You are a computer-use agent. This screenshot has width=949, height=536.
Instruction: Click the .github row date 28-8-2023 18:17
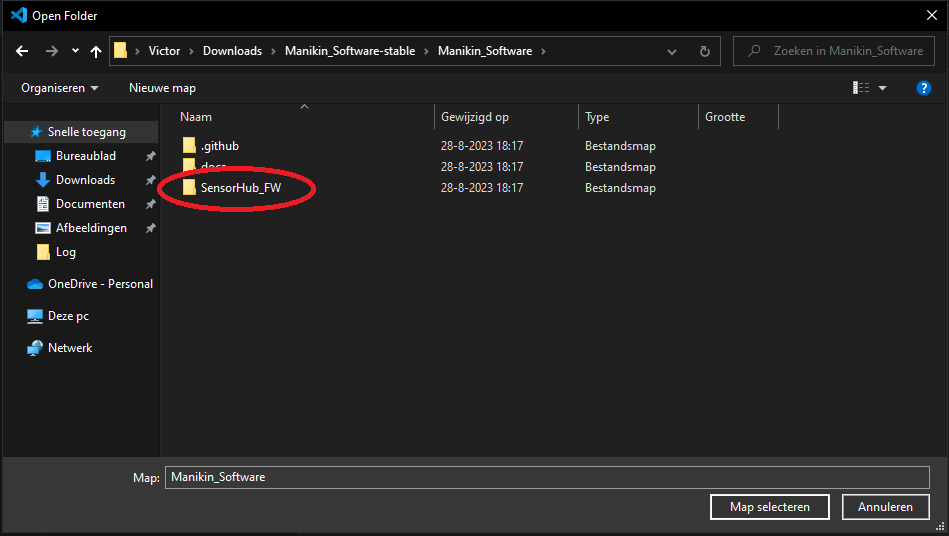[x=482, y=146]
